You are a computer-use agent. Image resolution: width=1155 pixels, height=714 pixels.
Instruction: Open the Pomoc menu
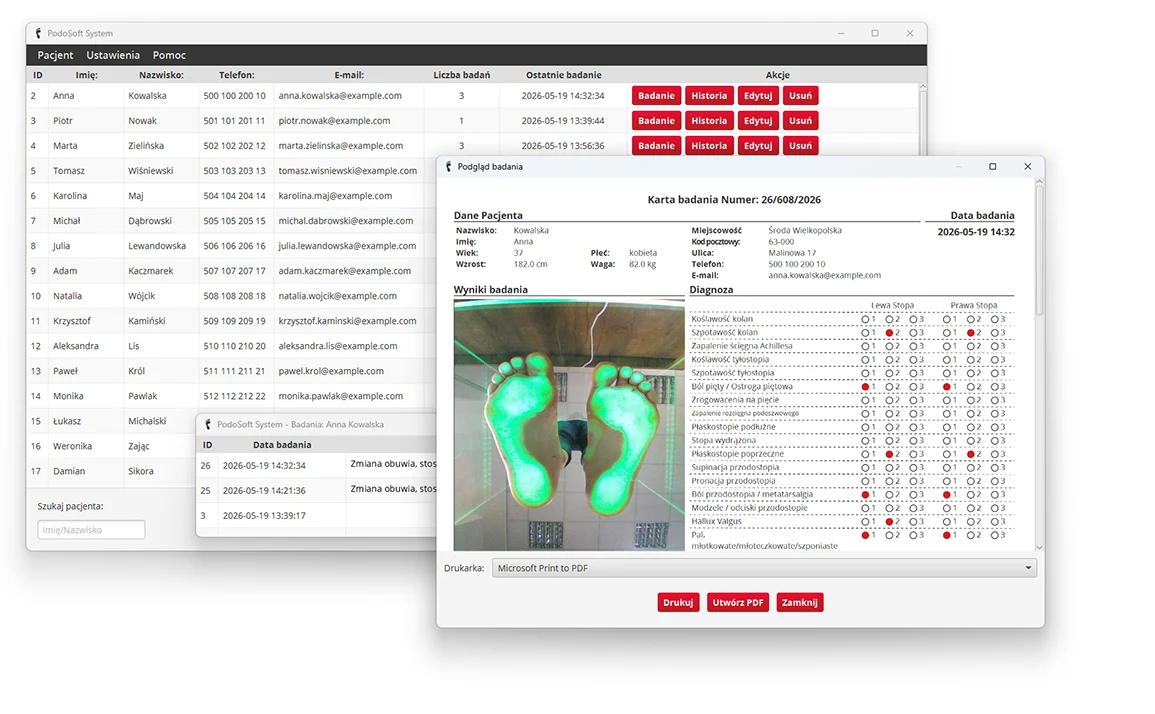169,55
